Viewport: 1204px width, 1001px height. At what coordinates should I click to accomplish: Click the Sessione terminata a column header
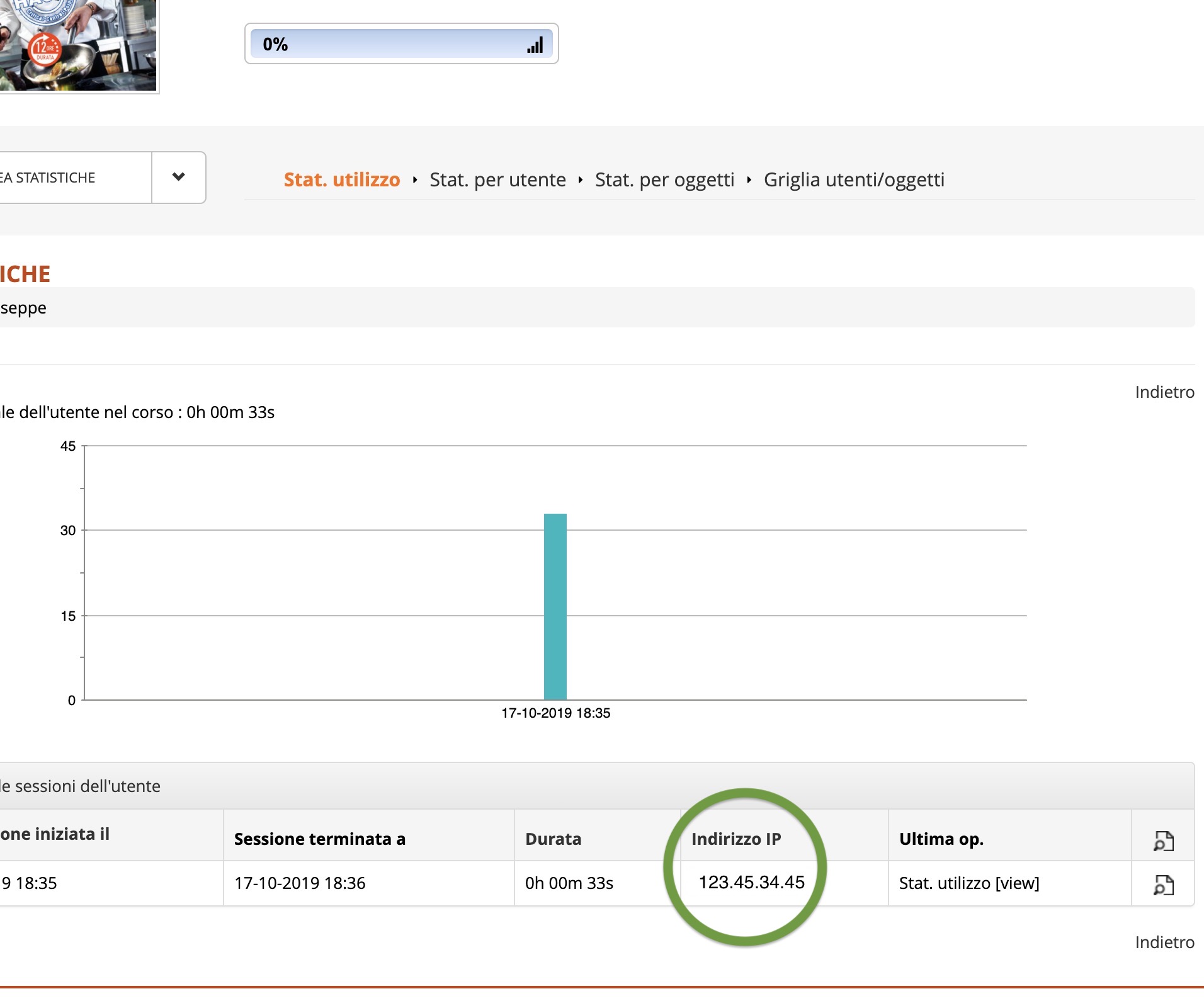(319, 839)
